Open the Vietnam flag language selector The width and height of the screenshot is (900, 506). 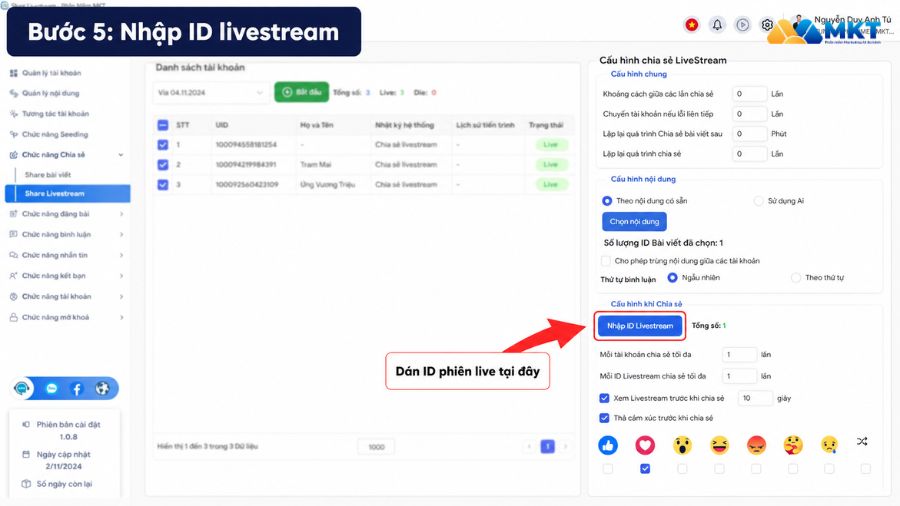(692, 25)
